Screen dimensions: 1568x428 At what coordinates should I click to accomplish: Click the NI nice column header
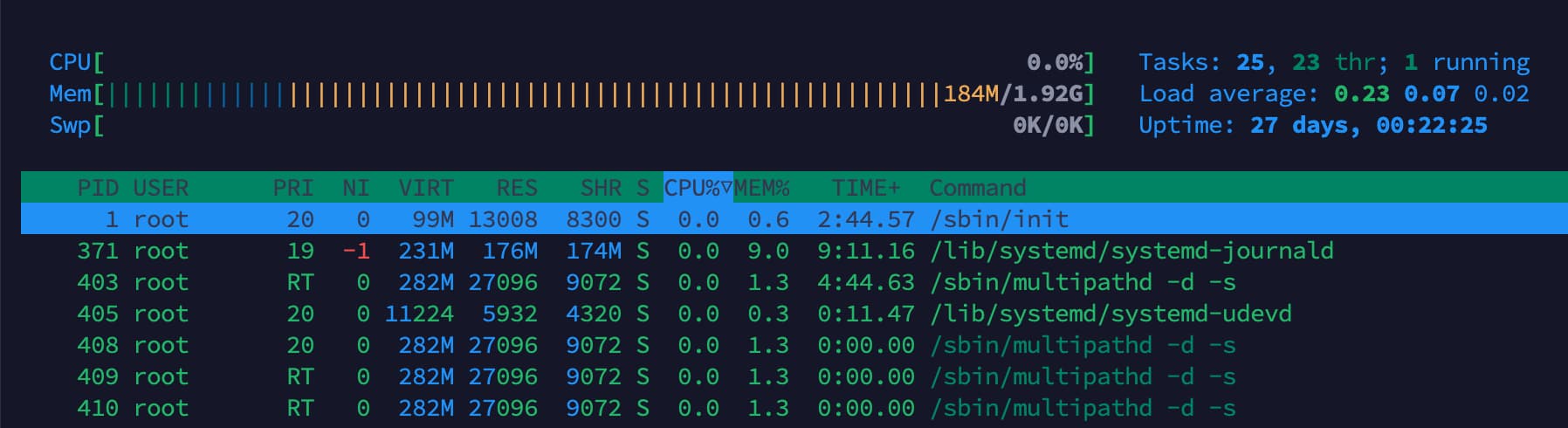[355, 188]
